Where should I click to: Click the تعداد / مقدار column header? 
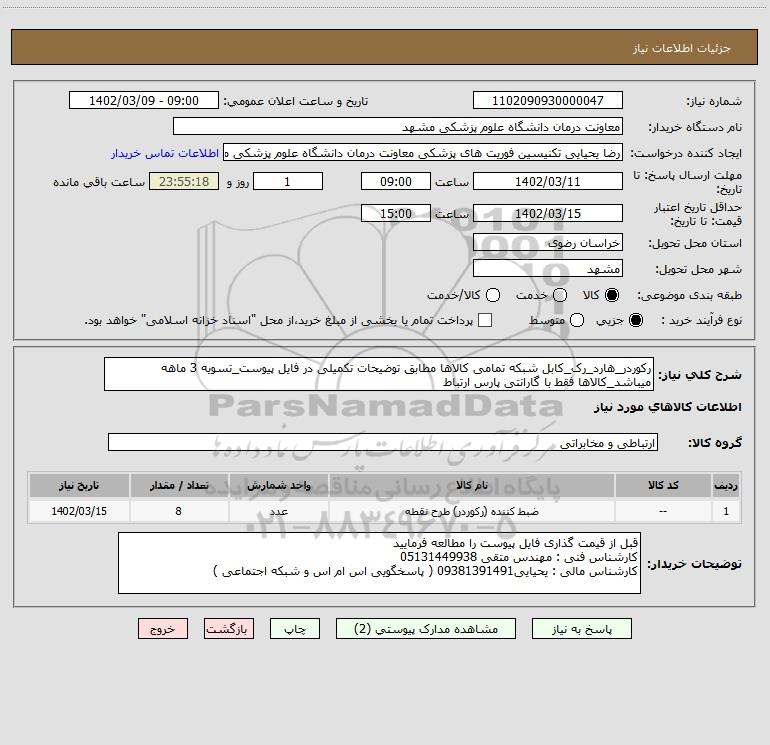click(179, 485)
